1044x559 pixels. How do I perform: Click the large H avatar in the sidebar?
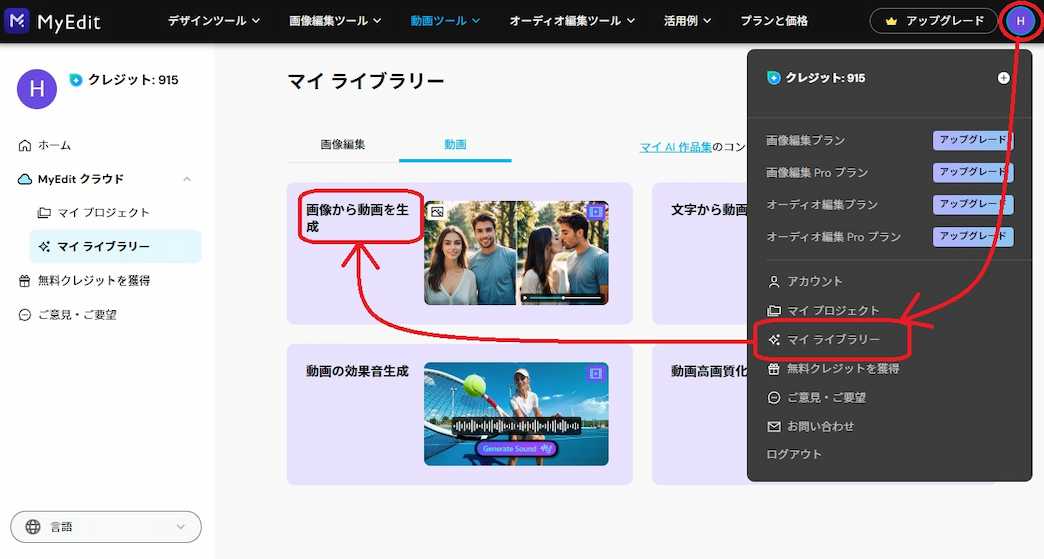[37, 89]
